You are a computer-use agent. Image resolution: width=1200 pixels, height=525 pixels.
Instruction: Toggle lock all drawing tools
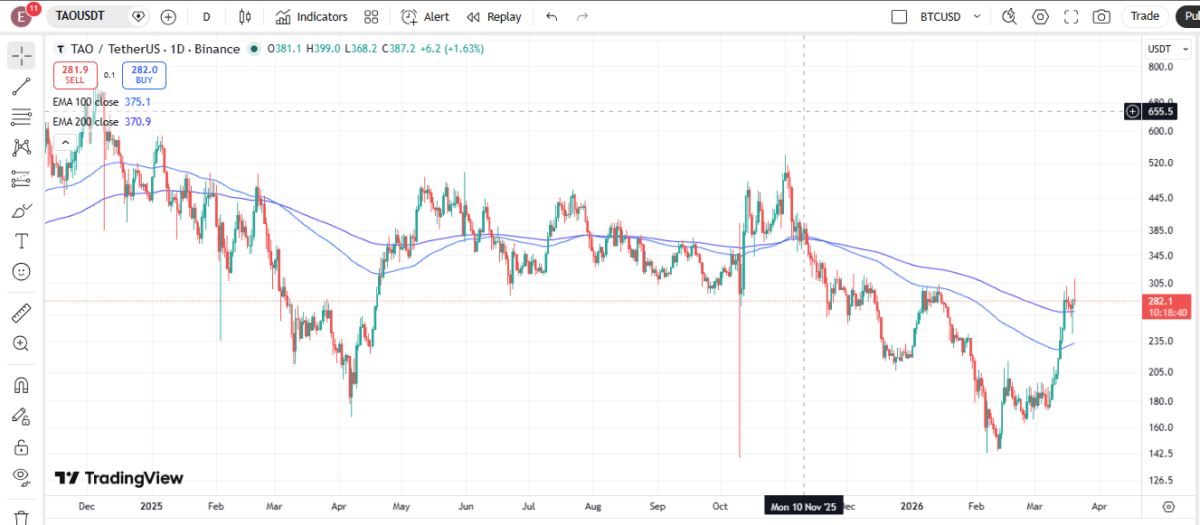point(21,447)
